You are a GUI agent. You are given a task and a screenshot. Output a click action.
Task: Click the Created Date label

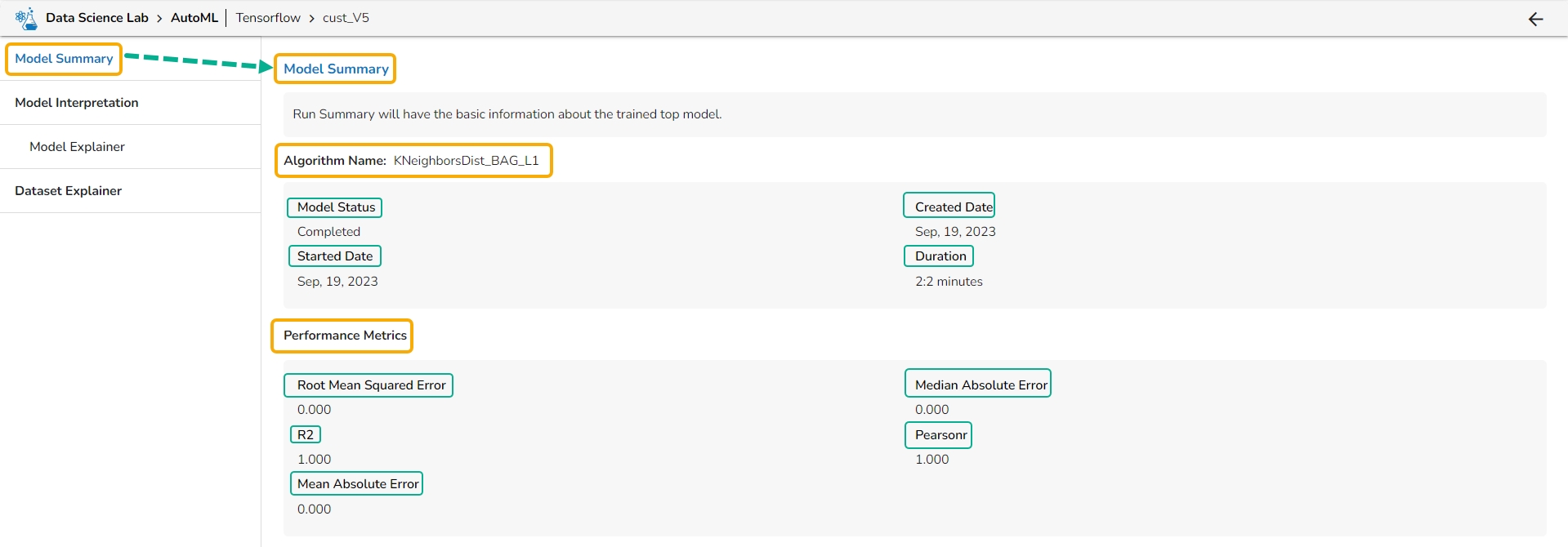tap(954, 207)
